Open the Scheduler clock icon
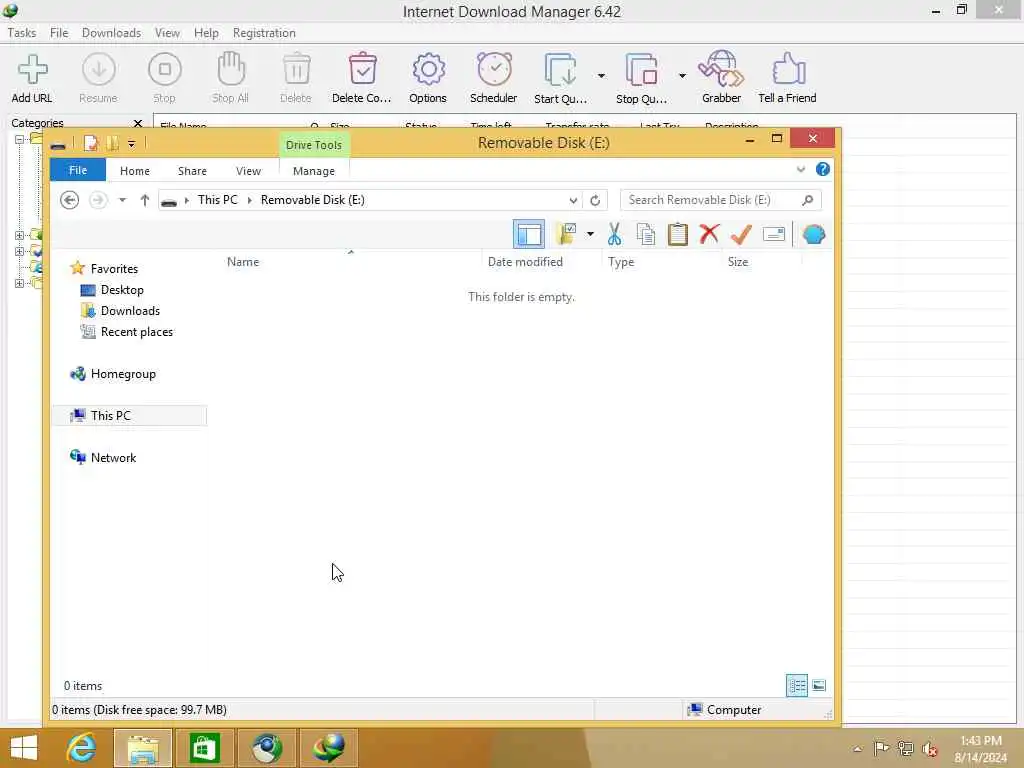Image resolution: width=1024 pixels, height=768 pixels. tap(494, 78)
